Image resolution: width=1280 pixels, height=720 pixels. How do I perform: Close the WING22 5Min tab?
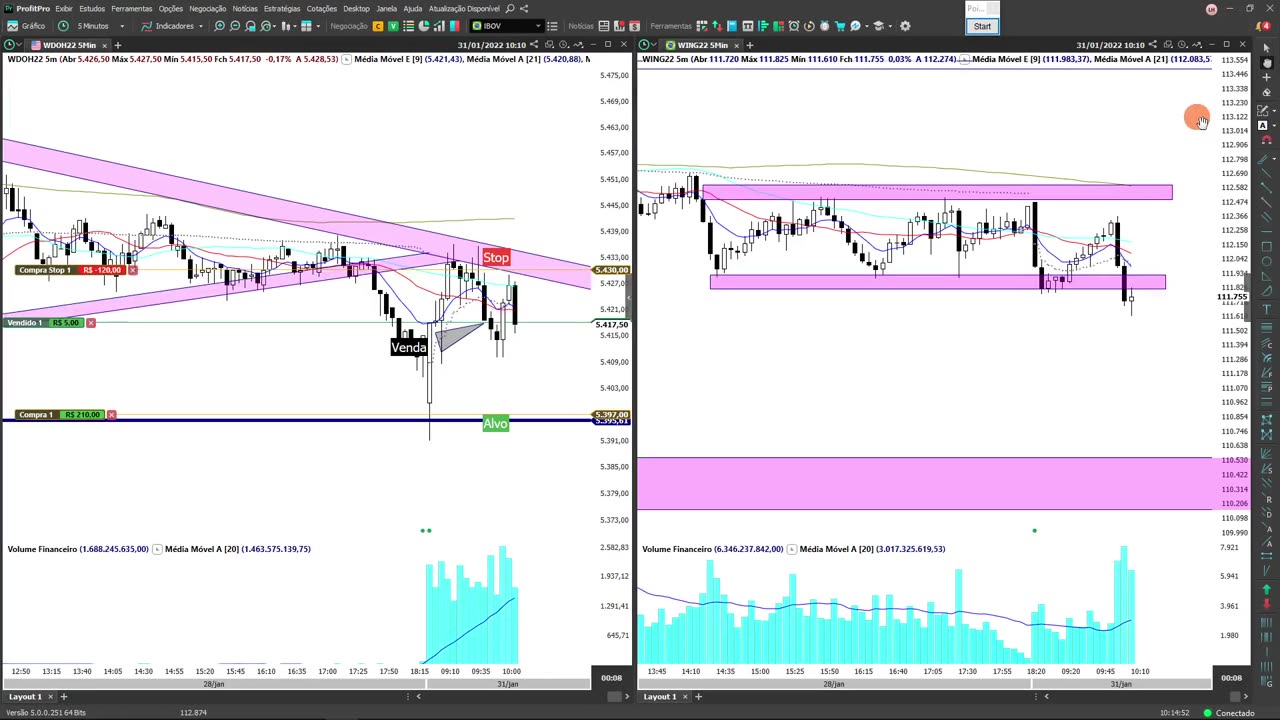tap(736, 45)
